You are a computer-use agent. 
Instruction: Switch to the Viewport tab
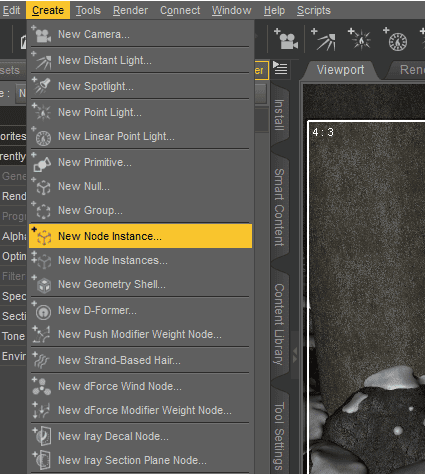[x=340, y=70]
